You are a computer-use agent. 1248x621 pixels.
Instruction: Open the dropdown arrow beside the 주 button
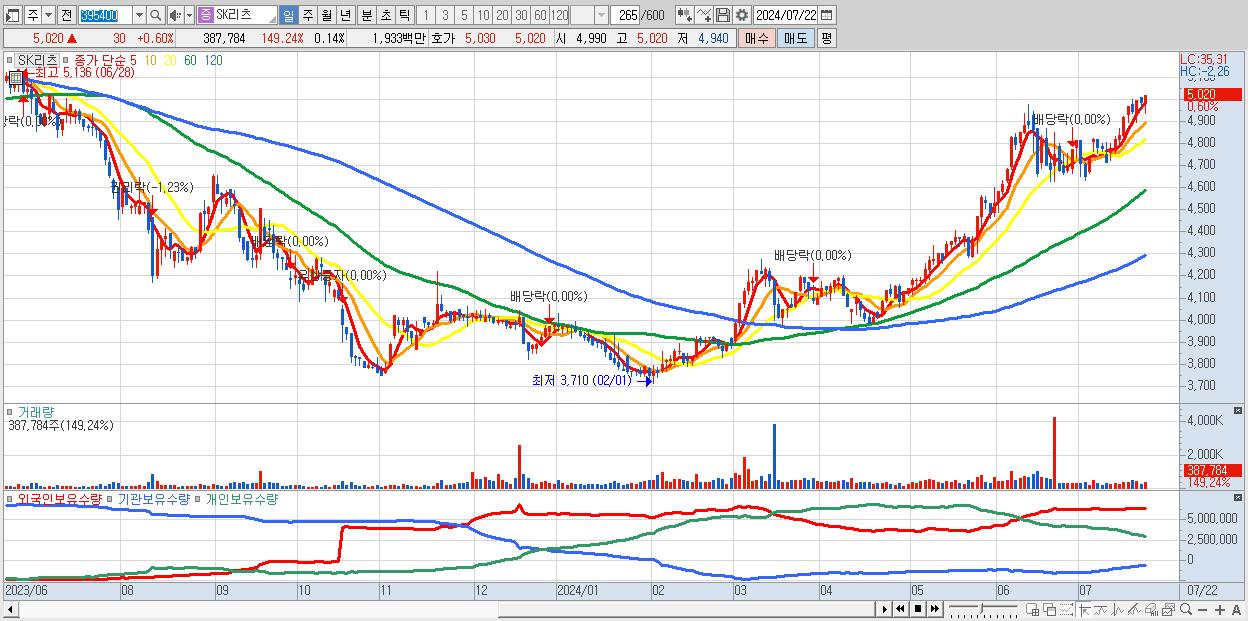48,15
